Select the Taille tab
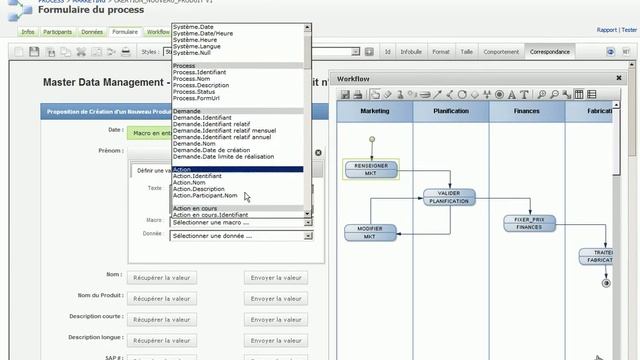The image size is (640, 360). coord(467,52)
